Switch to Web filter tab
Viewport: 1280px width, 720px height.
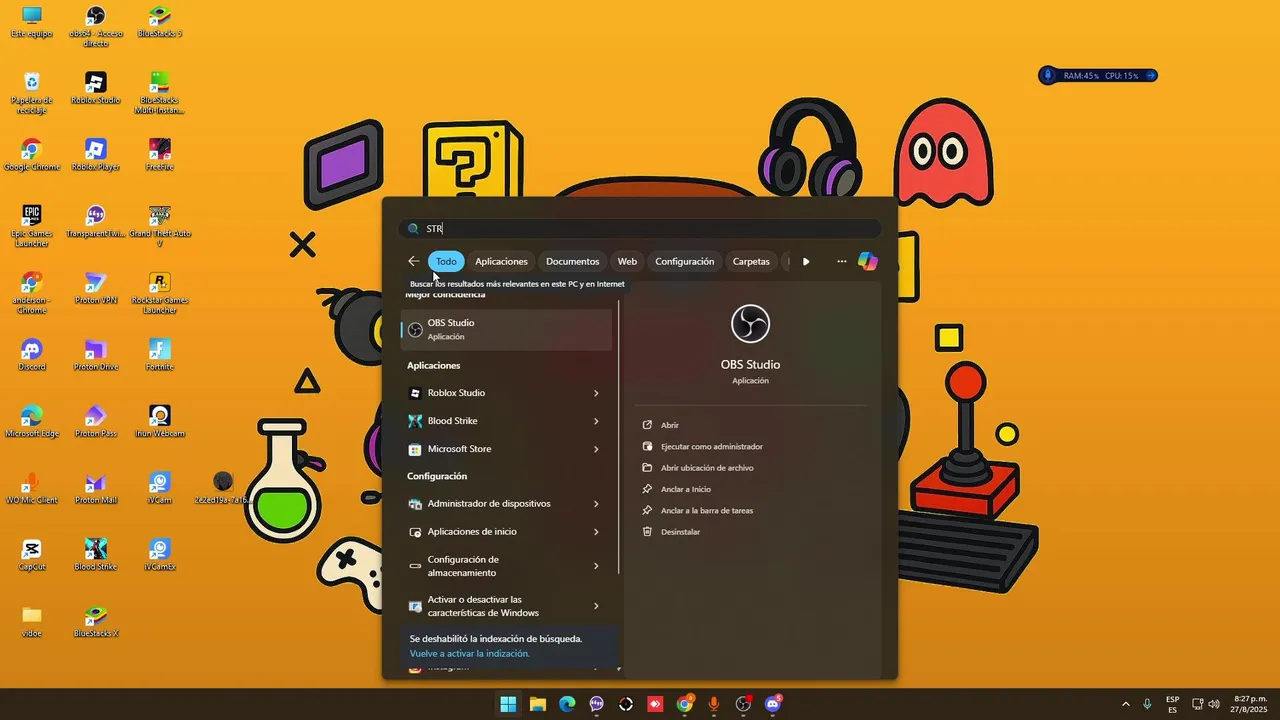coord(627,261)
